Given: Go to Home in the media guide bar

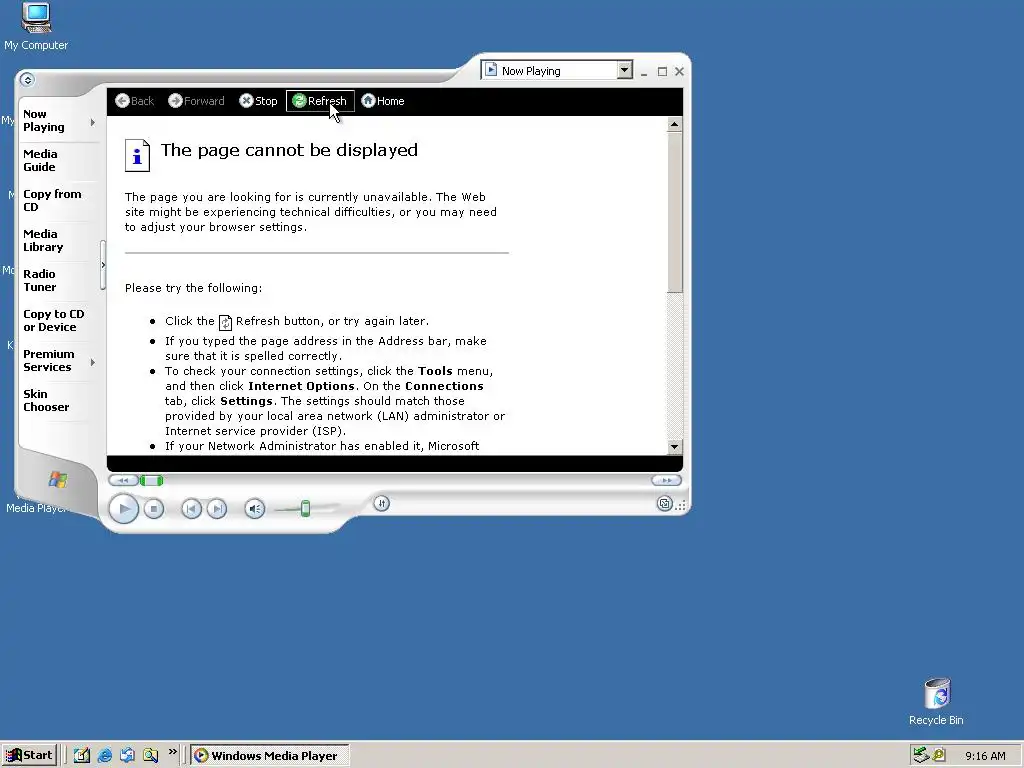Looking at the screenshot, I should tap(383, 101).
